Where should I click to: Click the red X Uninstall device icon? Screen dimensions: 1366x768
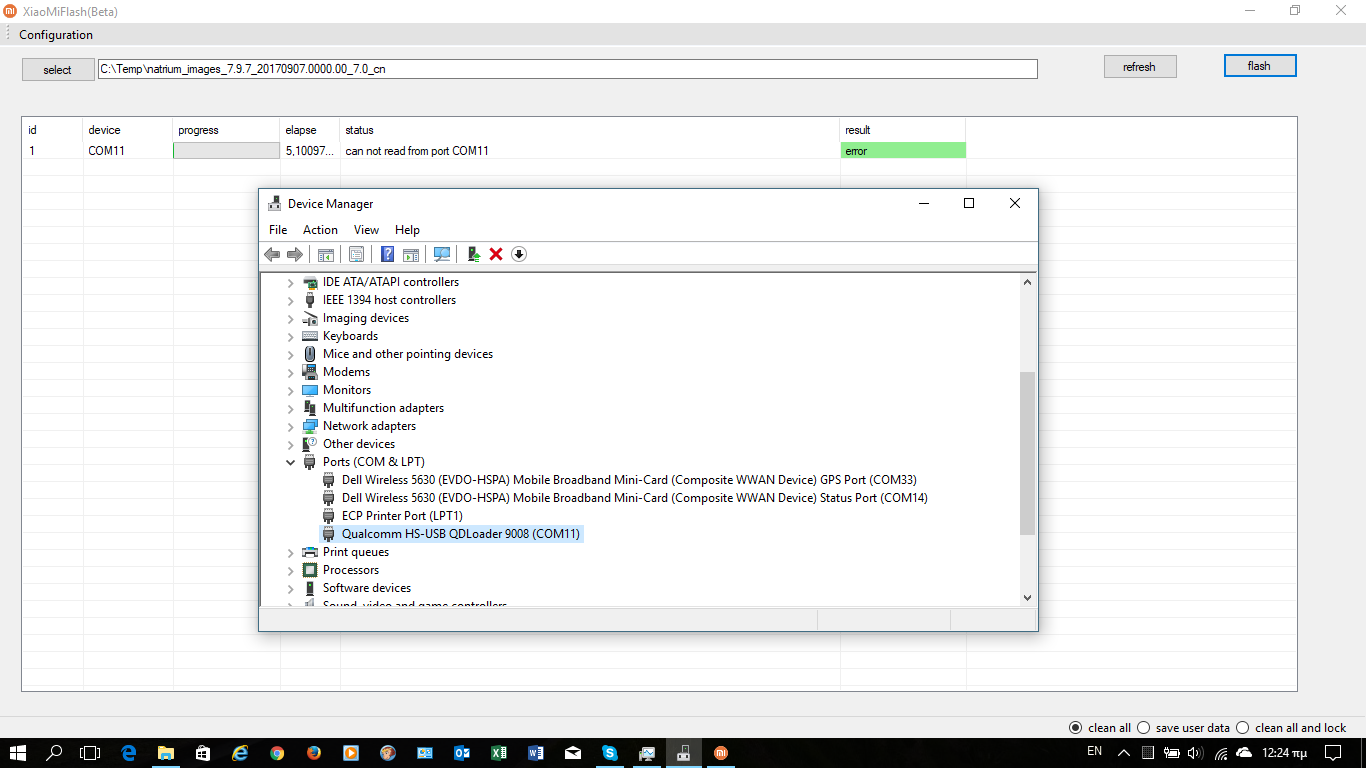(x=496, y=254)
